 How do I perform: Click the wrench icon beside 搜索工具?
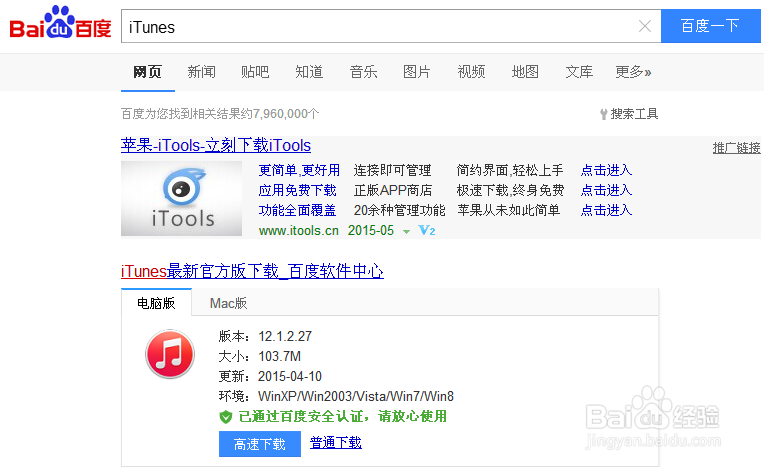(x=604, y=114)
